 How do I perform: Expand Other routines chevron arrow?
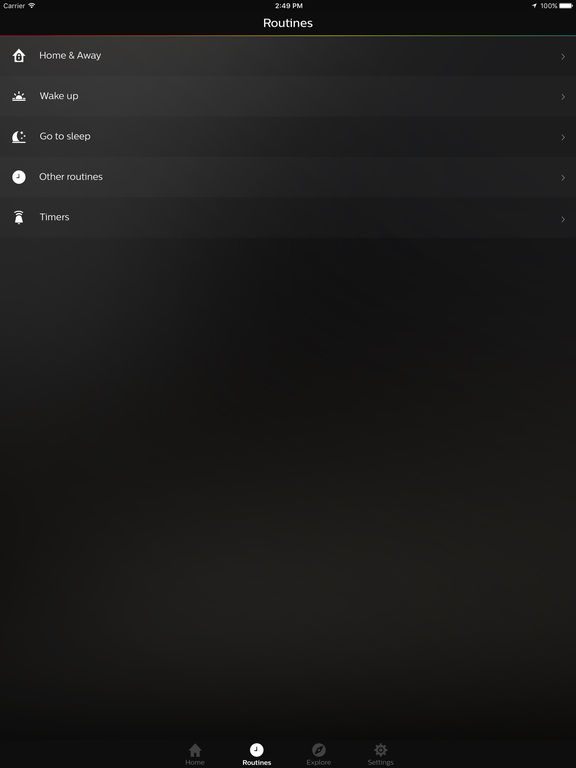click(x=563, y=178)
